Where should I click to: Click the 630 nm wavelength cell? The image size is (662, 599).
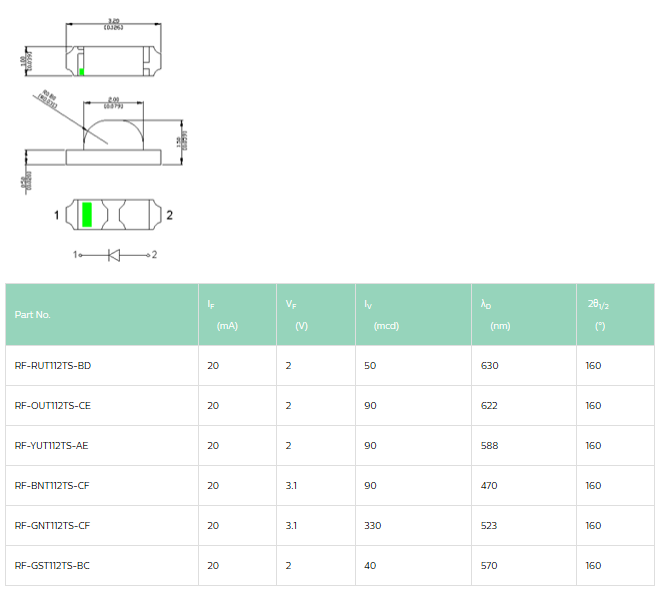[489, 366]
